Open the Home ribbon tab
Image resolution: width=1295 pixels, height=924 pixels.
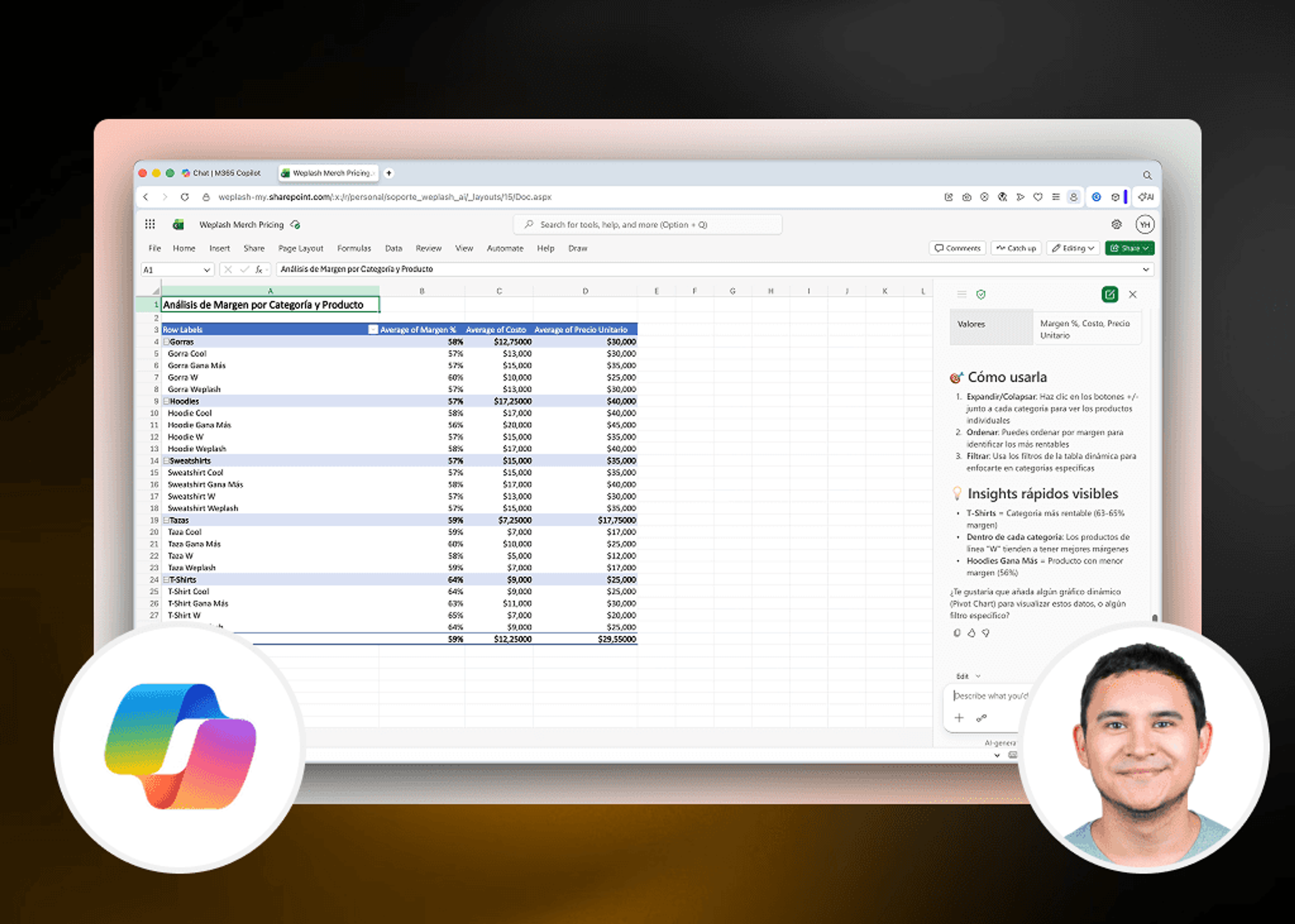click(184, 248)
